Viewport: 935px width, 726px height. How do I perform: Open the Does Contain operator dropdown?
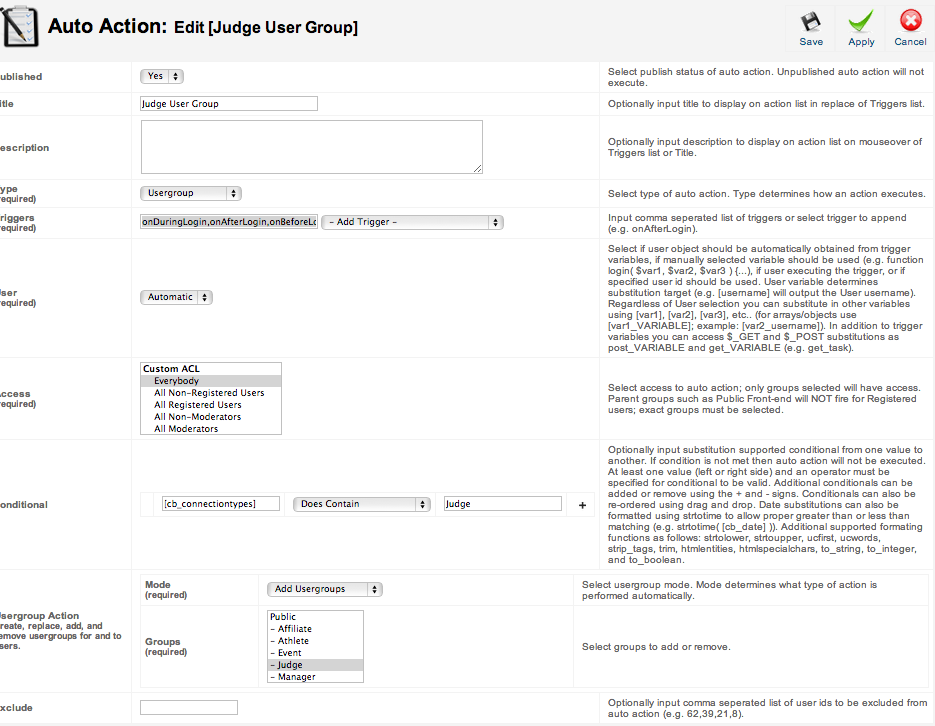361,504
